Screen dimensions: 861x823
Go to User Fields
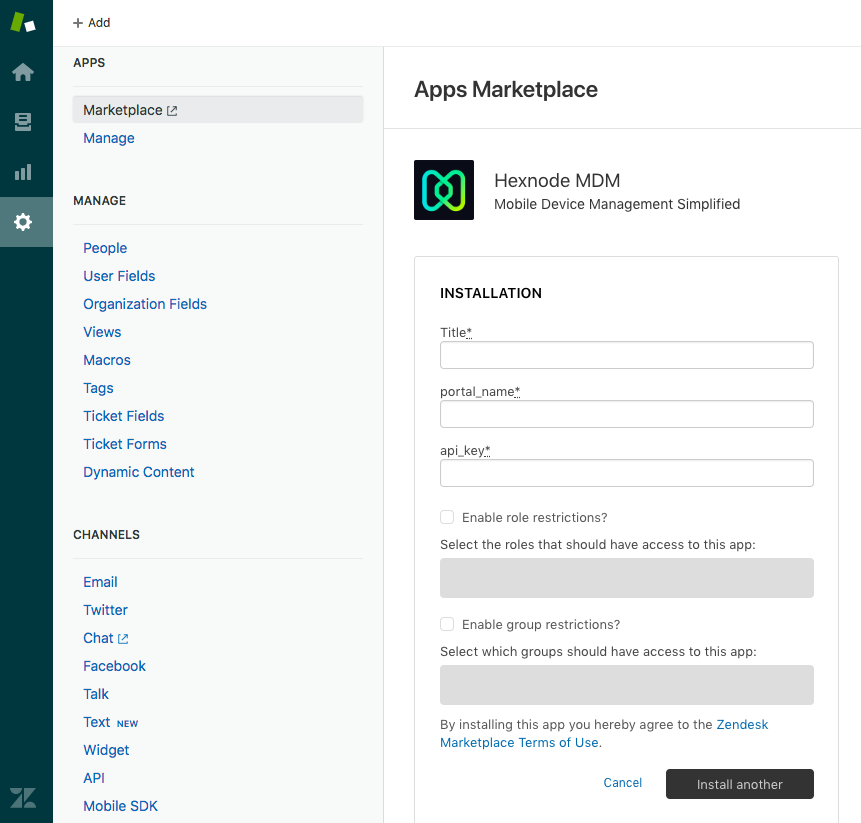(x=119, y=276)
